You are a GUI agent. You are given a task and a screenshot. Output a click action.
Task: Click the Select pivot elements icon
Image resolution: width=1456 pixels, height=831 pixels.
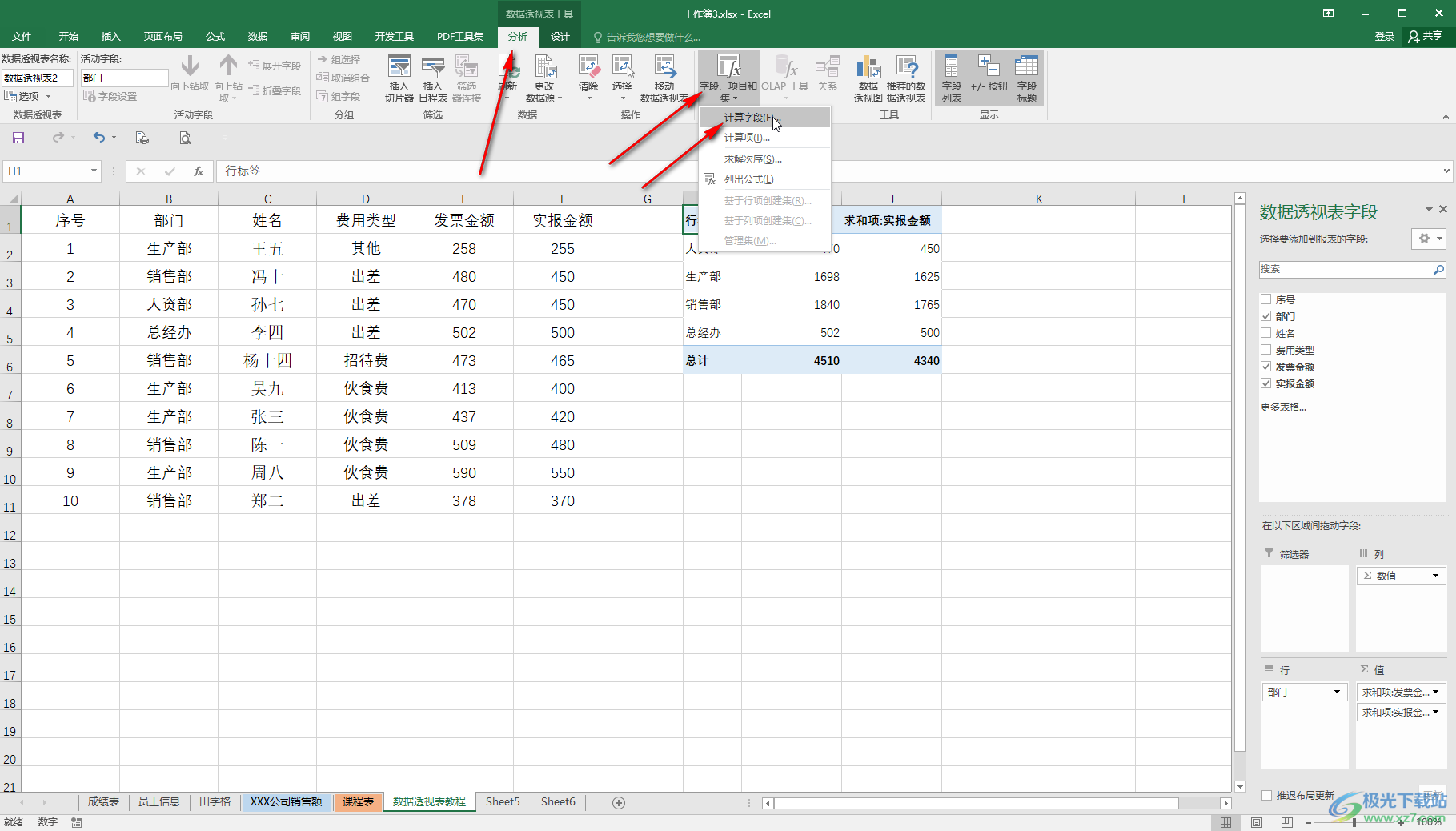coord(622,78)
